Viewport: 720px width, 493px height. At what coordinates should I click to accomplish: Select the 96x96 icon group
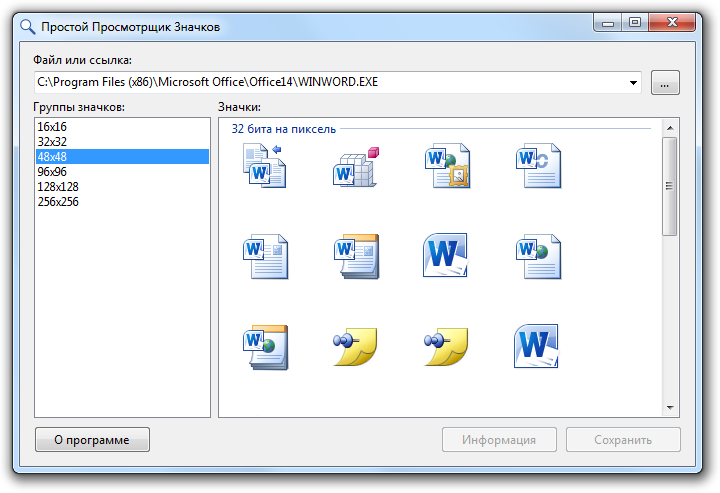coord(122,172)
